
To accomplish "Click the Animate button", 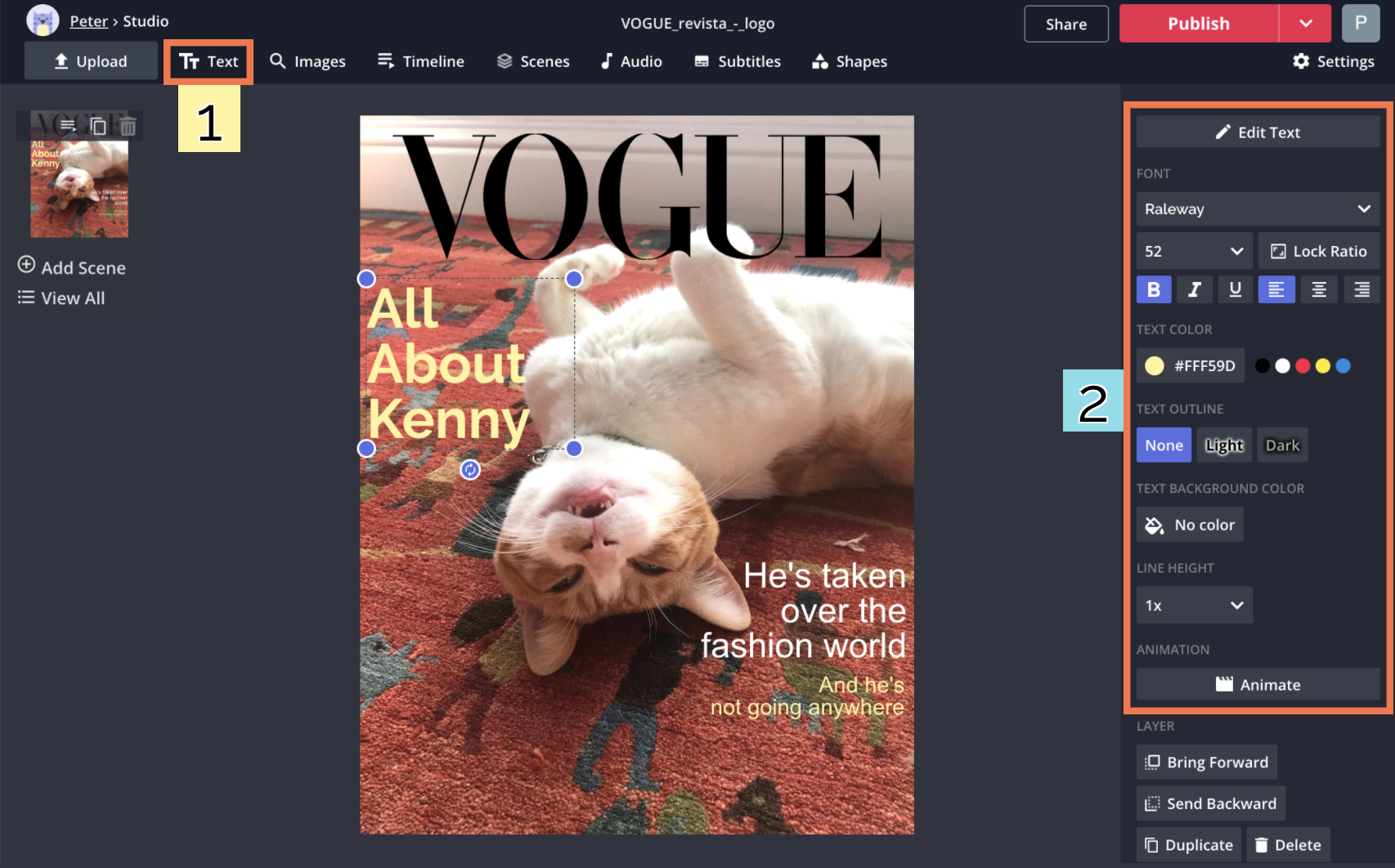I will 1257,685.
